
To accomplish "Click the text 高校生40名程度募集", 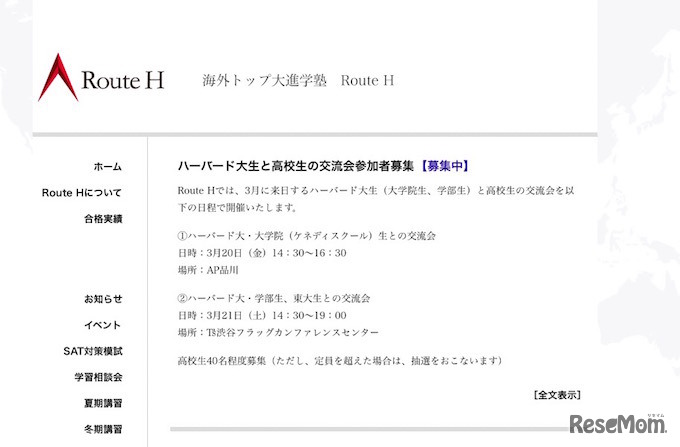I will click(222, 361).
